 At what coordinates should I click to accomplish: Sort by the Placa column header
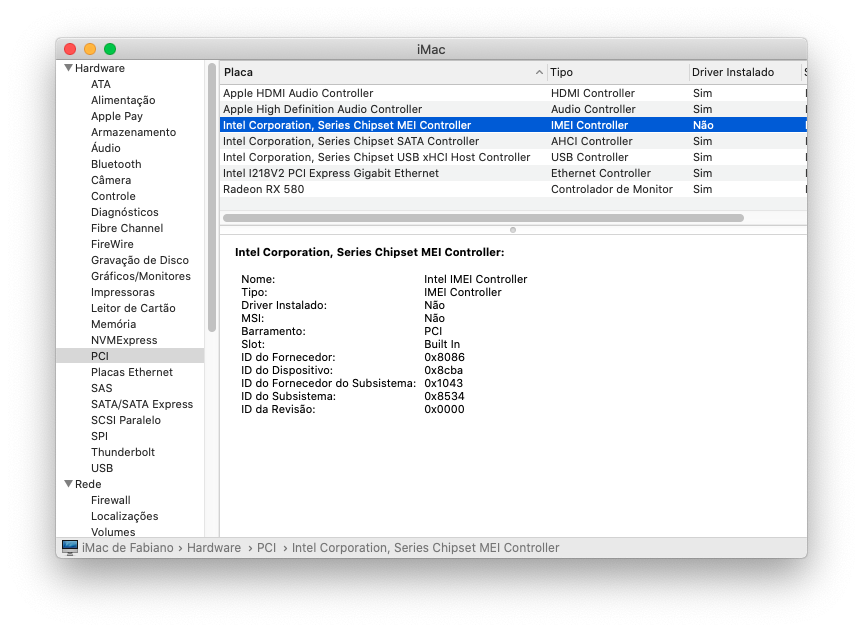pos(384,72)
